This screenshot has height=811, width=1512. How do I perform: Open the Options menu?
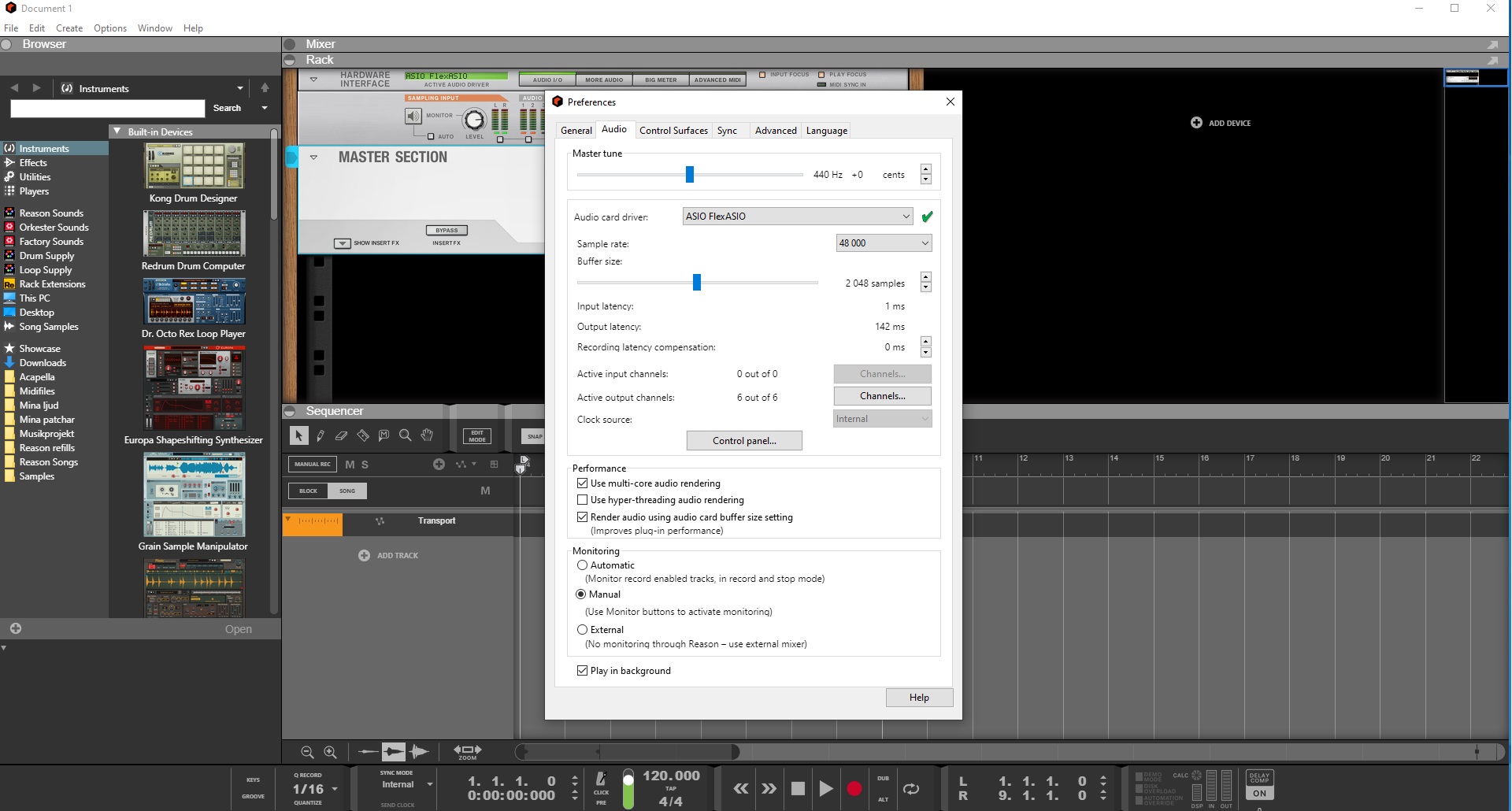(x=109, y=28)
